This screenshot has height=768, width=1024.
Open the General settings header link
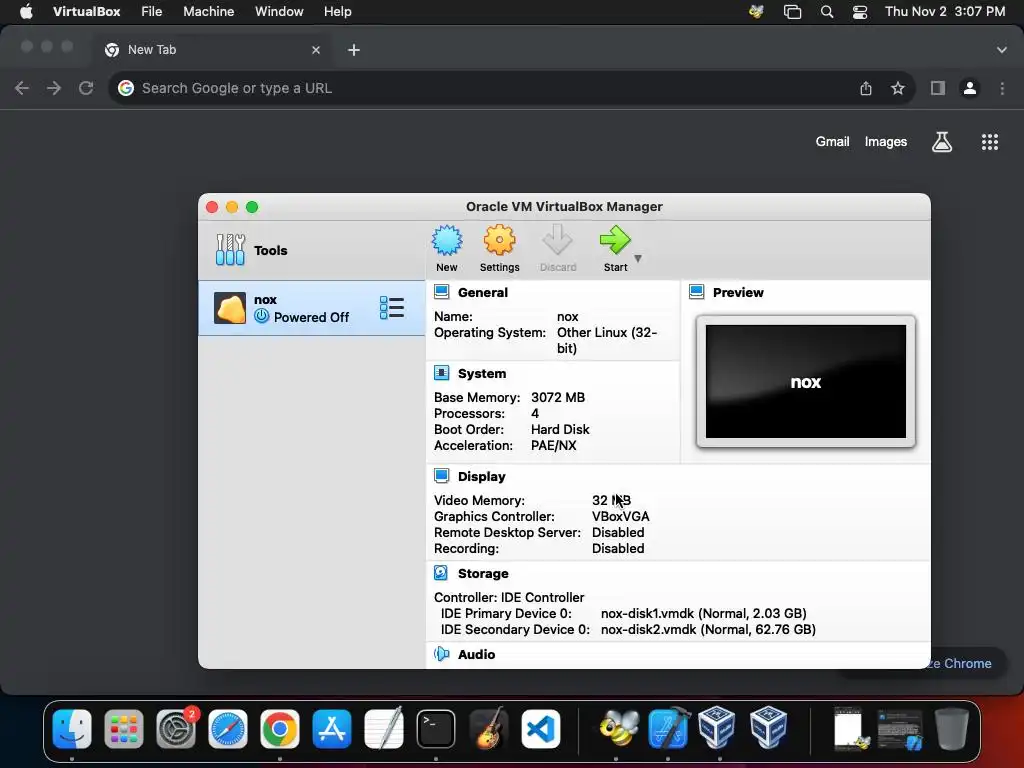coord(483,293)
